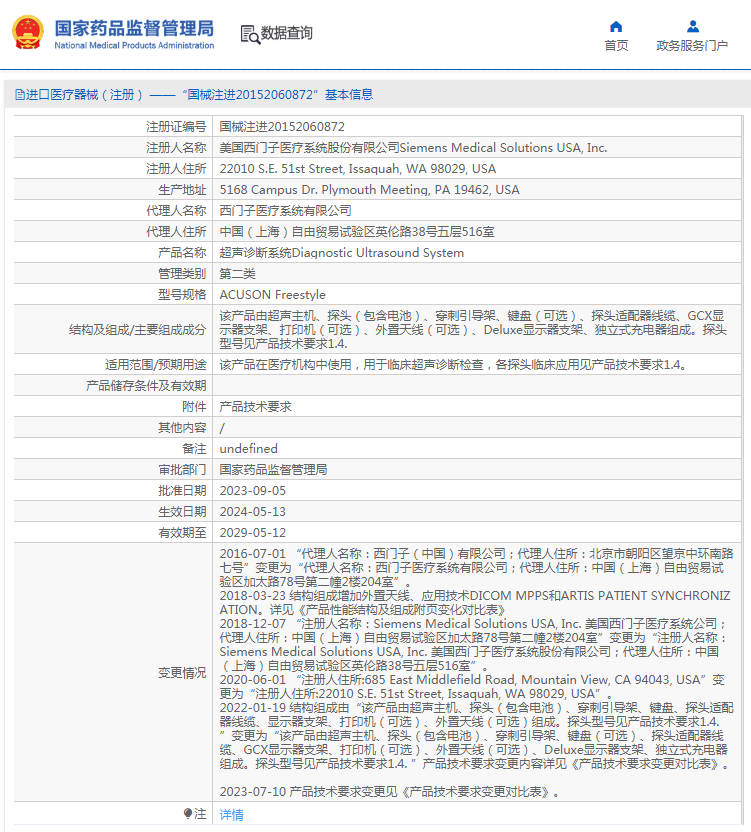Click the 附件 label
The width and height of the screenshot is (751, 832).
tap(194, 406)
